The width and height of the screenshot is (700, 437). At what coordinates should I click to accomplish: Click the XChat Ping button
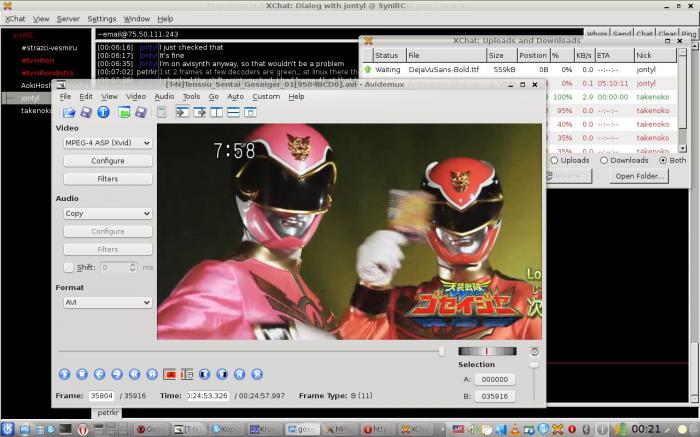click(x=688, y=34)
